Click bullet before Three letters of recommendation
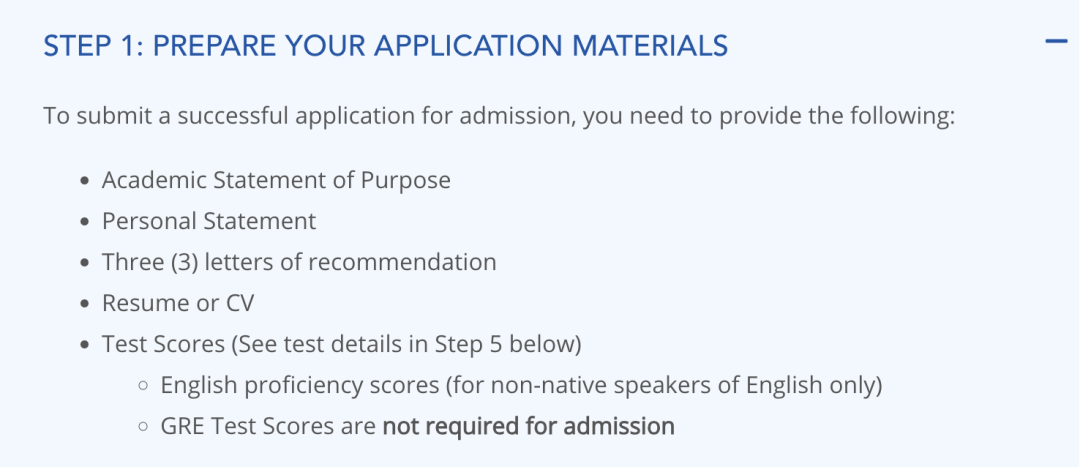 click(x=85, y=263)
